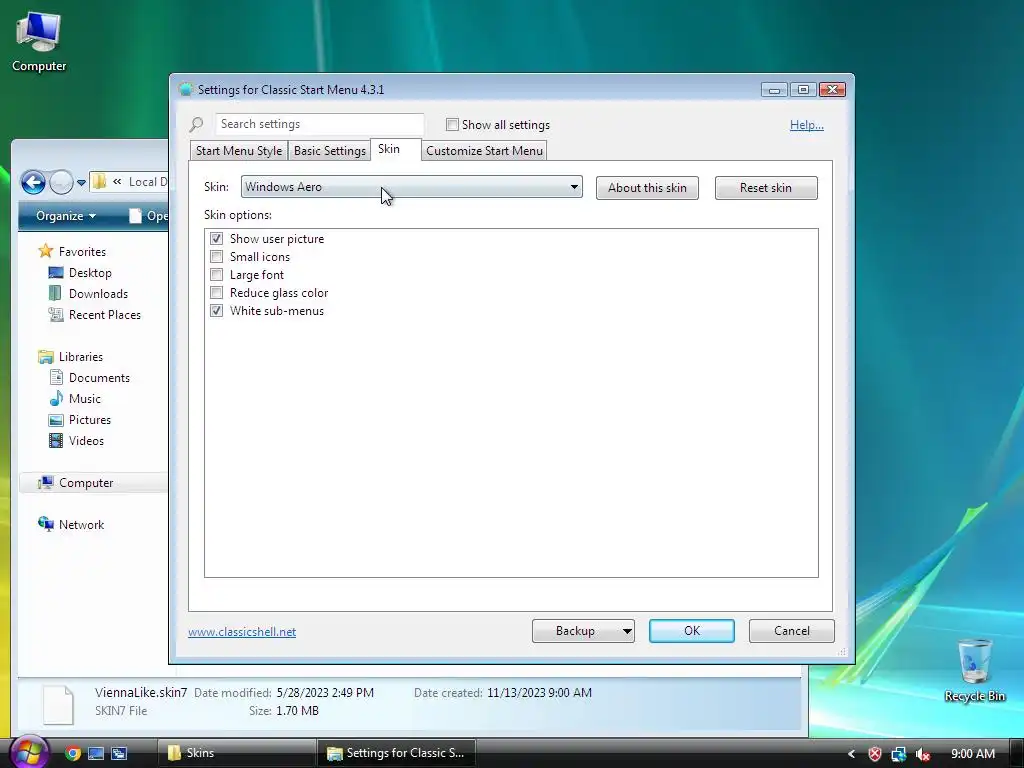
Task: Open the Computer desktop icon
Action: 39,42
